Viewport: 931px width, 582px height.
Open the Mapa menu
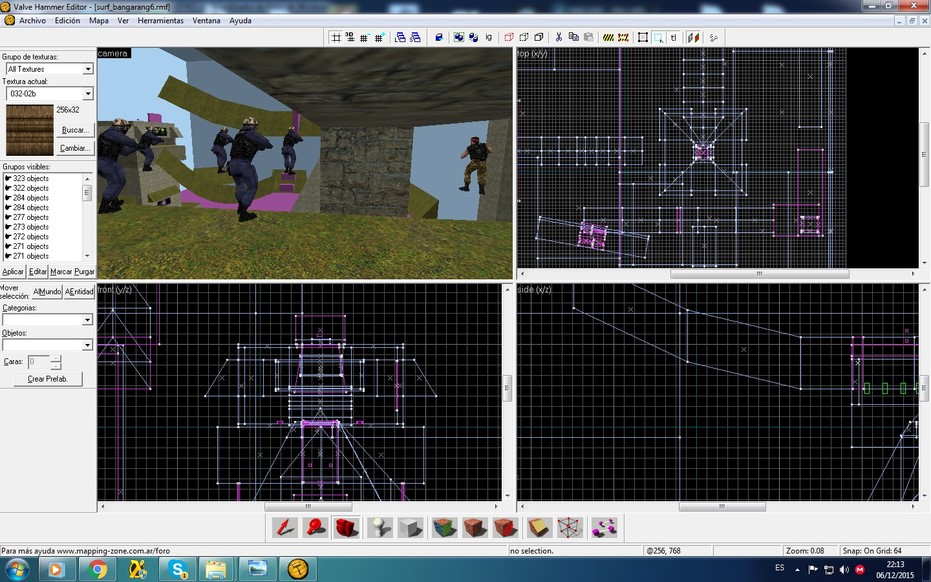99,20
